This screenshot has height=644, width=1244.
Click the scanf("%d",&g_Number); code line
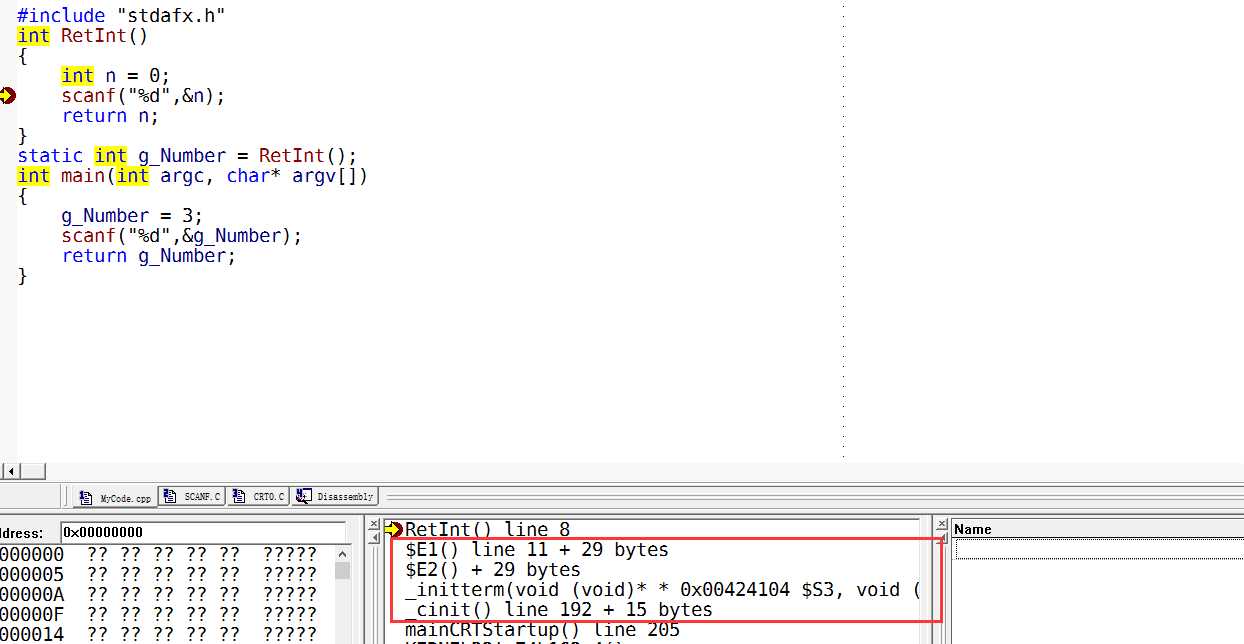click(181, 235)
